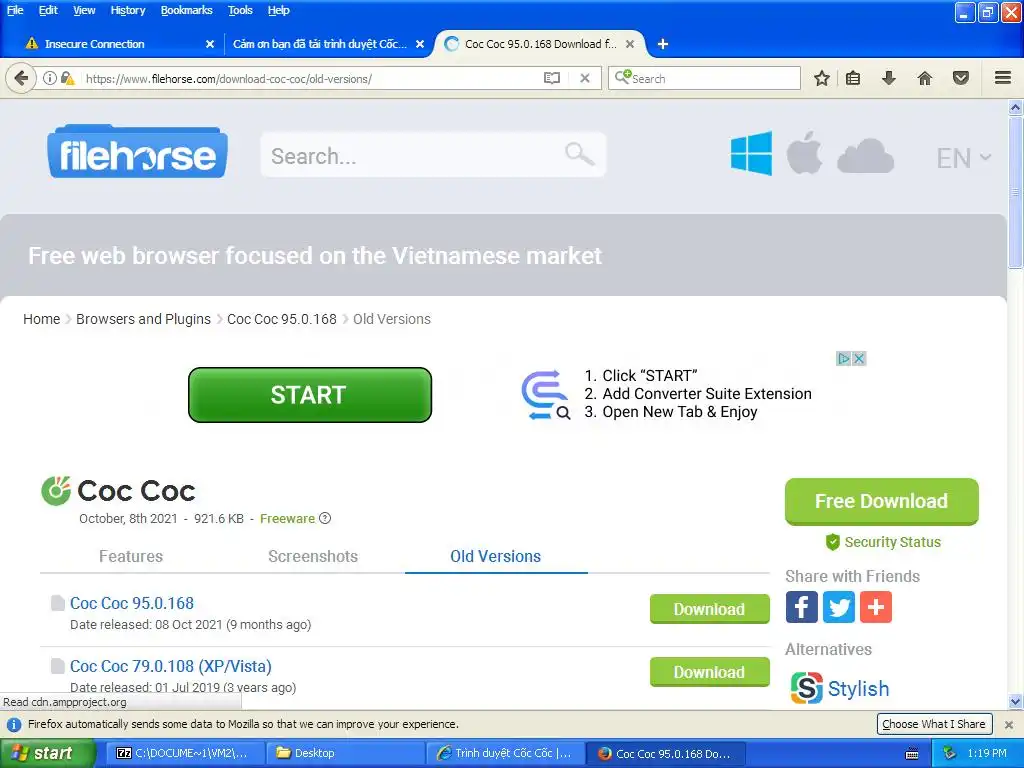Image resolution: width=1024 pixels, height=768 pixels.
Task: Open the Tools menu
Action: point(240,10)
